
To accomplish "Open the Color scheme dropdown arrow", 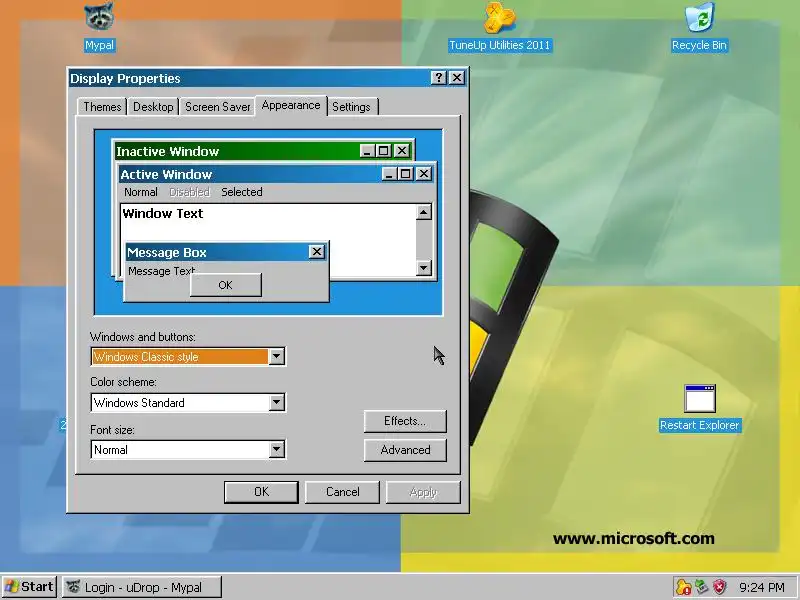I will (x=276, y=402).
